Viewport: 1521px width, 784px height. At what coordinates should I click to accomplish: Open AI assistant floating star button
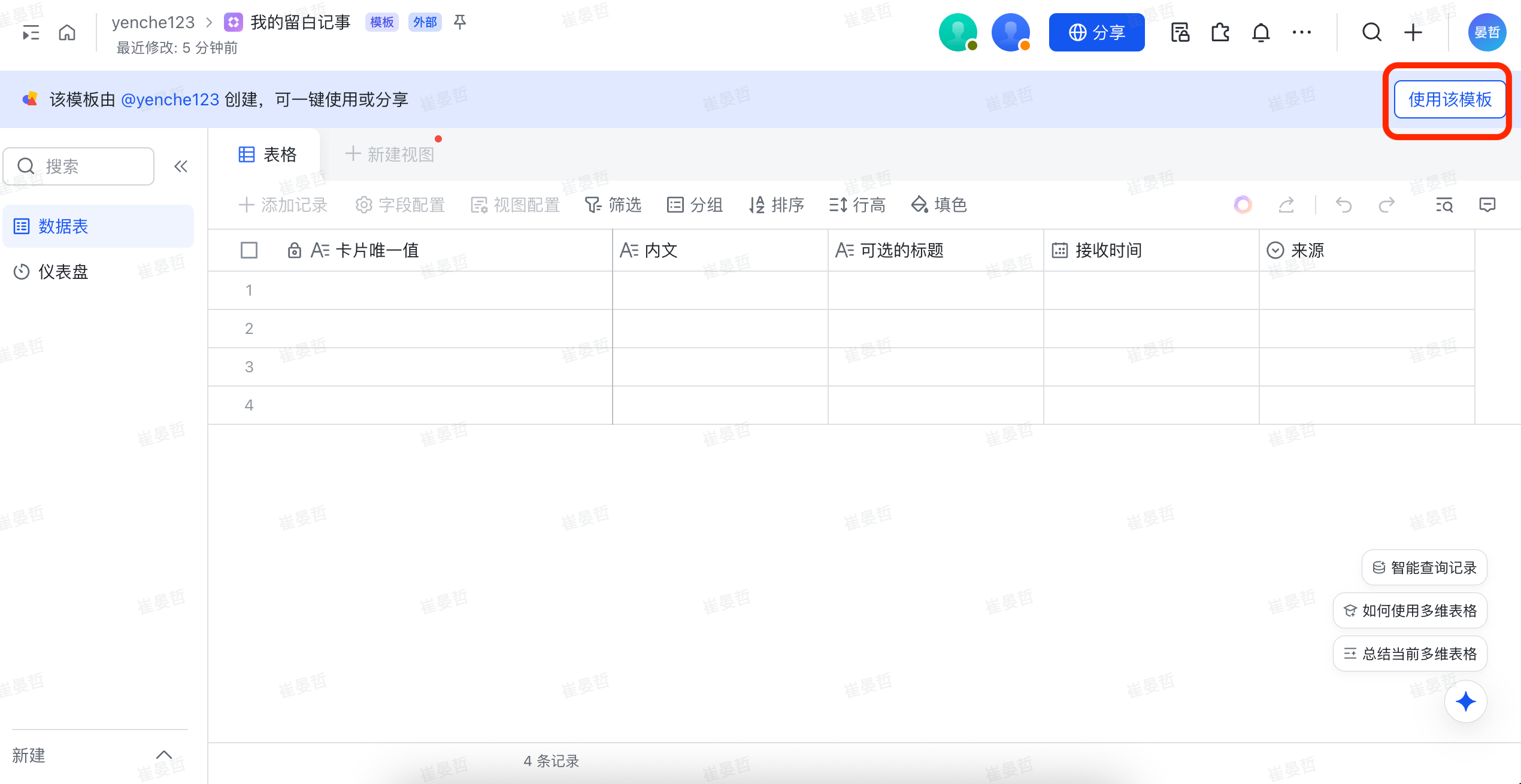point(1465,701)
